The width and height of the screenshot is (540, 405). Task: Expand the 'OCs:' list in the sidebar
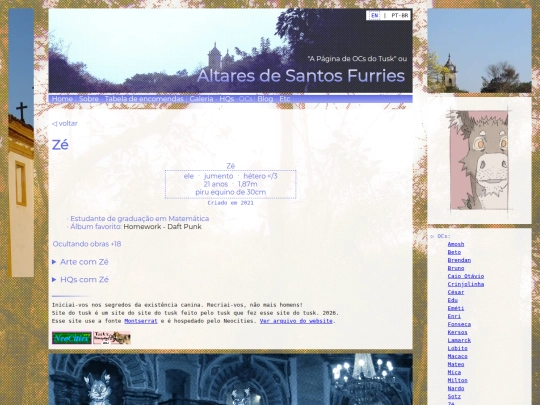click(x=440, y=236)
